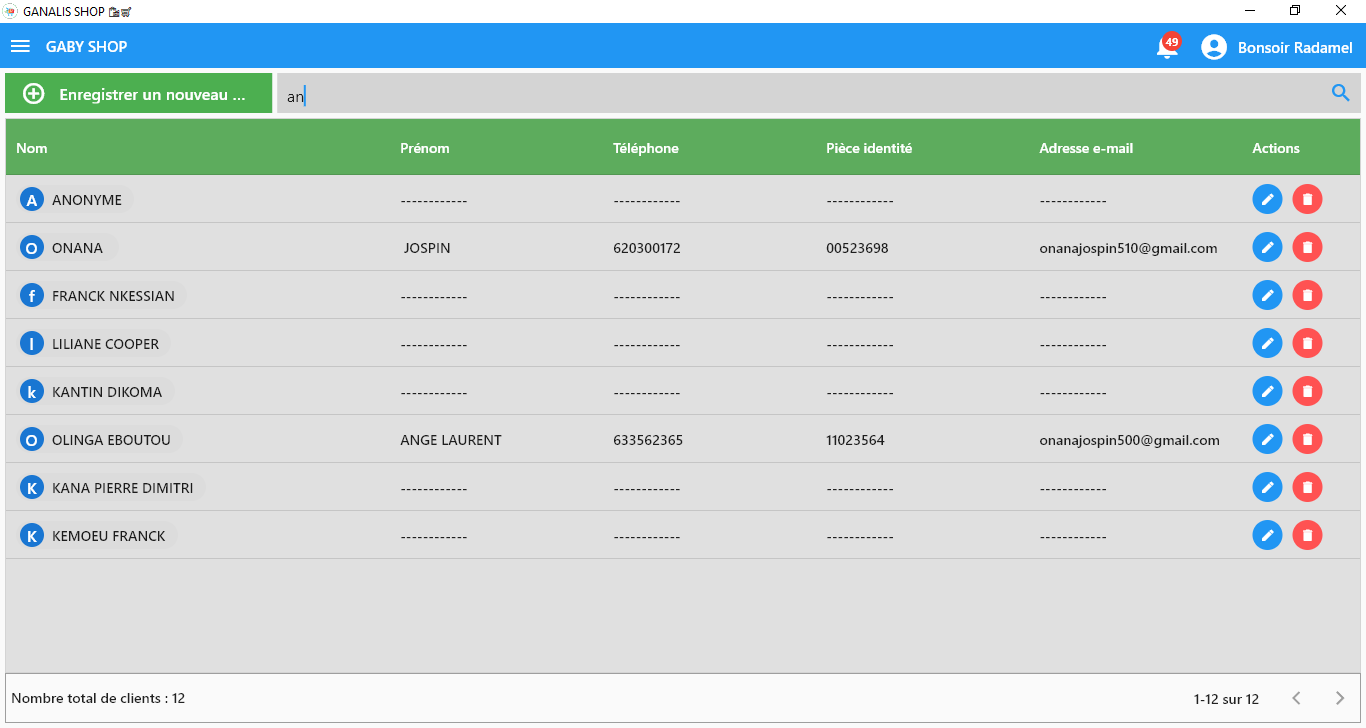This screenshot has width=1366, height=728.
Task: Select the LILIANE COOPER name chip
Action: click(94, 344)
